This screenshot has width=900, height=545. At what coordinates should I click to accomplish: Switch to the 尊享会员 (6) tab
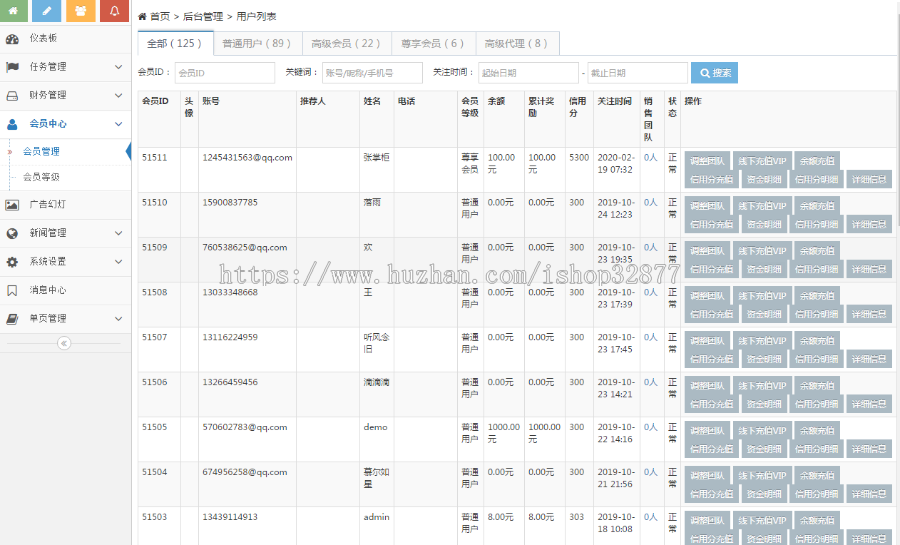(433, 43)
